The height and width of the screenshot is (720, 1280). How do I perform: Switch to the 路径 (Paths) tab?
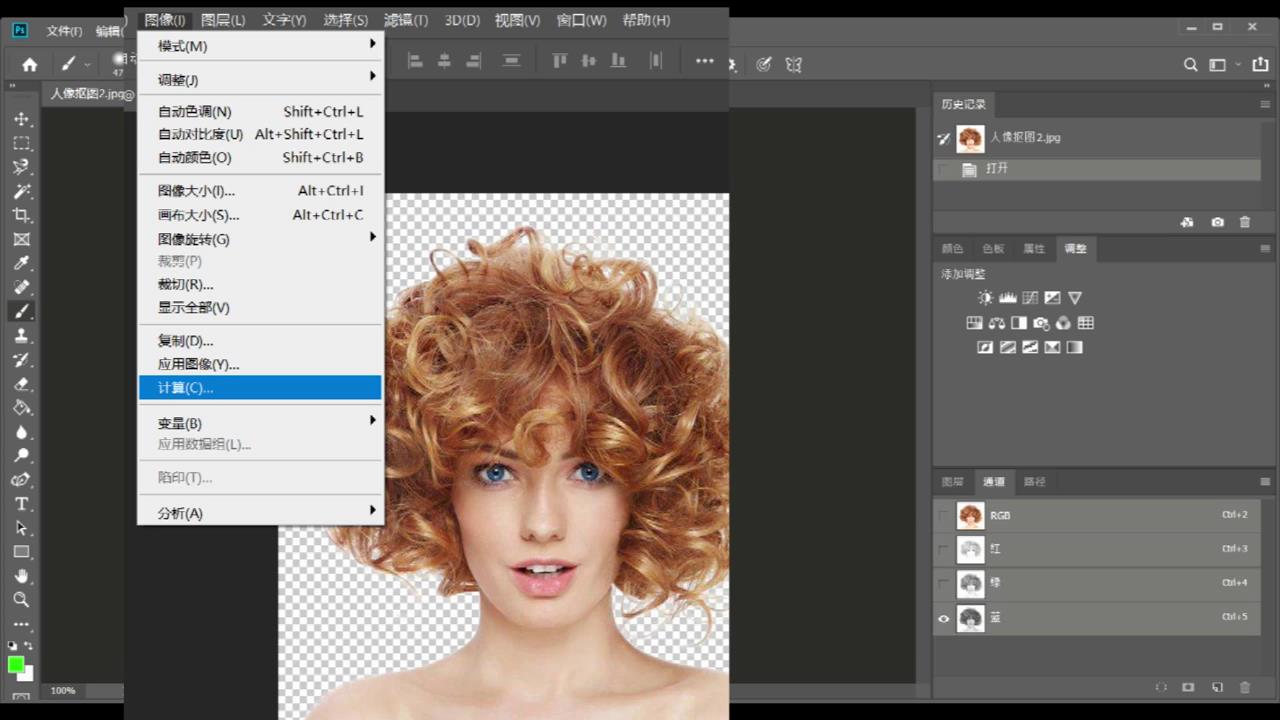pyautogui.click(x=1034, y=482)
